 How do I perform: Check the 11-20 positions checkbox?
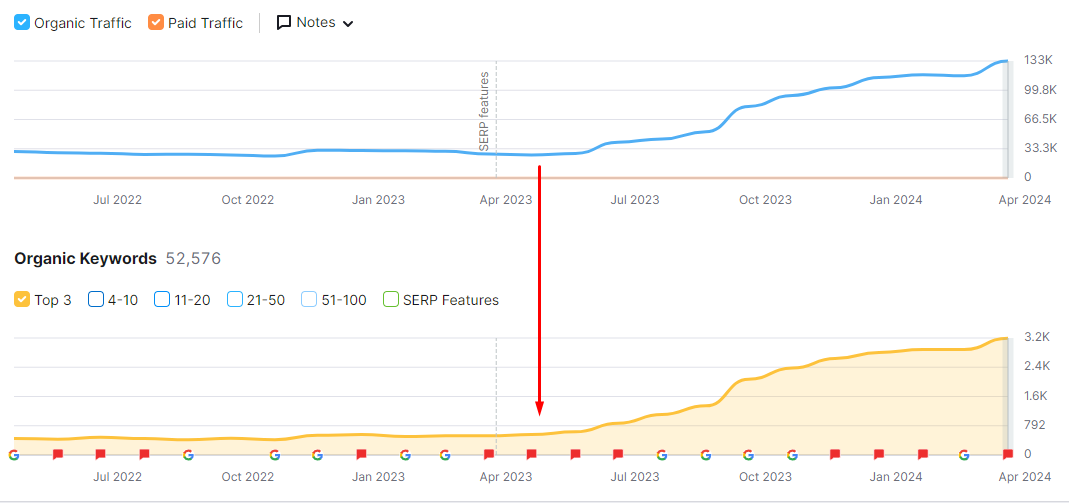click(x=162, y=300)
